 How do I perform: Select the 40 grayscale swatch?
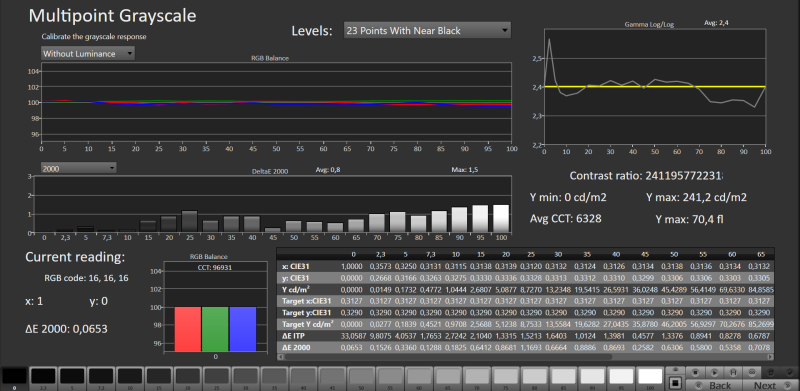click(x=303, y=377)
